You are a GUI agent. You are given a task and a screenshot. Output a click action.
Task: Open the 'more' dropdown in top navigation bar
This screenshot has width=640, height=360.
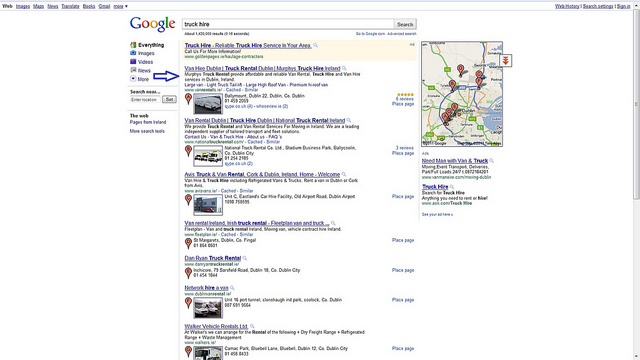pos(120,6)
